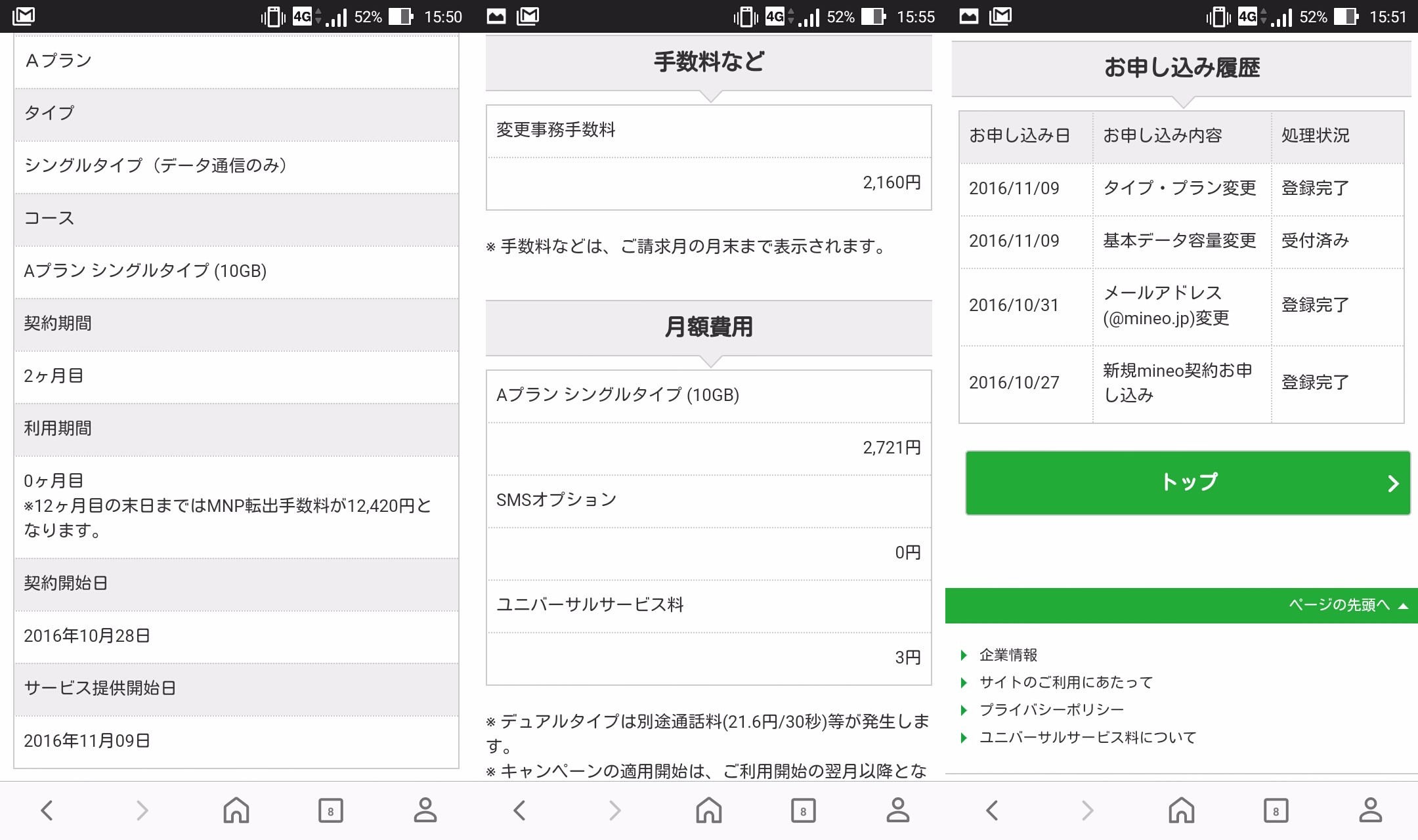The height and width of the screenshot is (840, 1418).
Task: Tap the profile icon in the left screen
Action: coord(425,810)
